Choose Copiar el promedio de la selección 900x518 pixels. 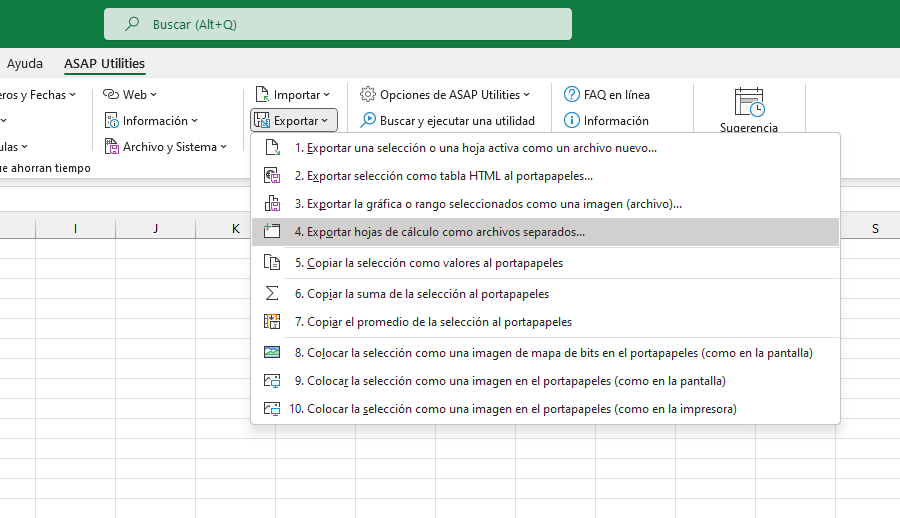(x=545, y=322)
